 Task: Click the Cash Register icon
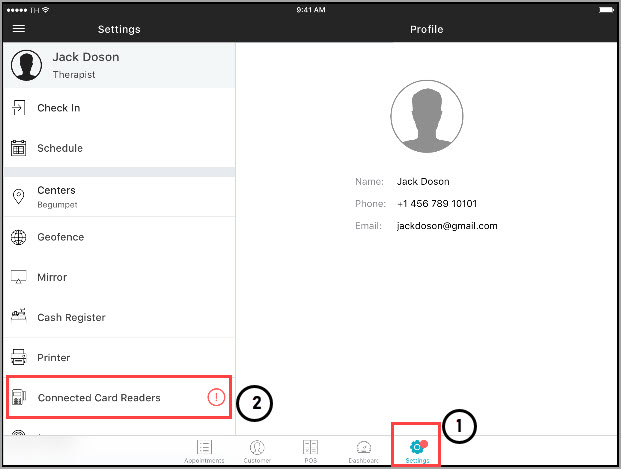(18, 316)
